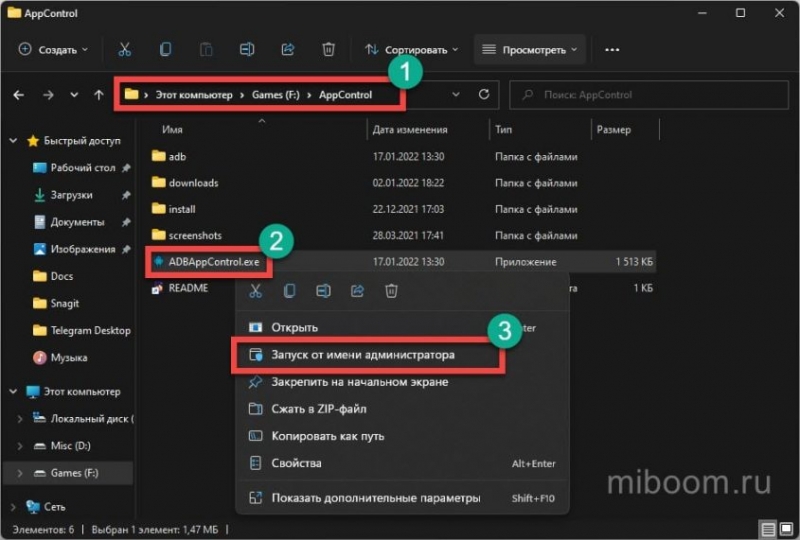The image size is (800, 540).
Task: Click AppControl in the address path
Action: 345,95
